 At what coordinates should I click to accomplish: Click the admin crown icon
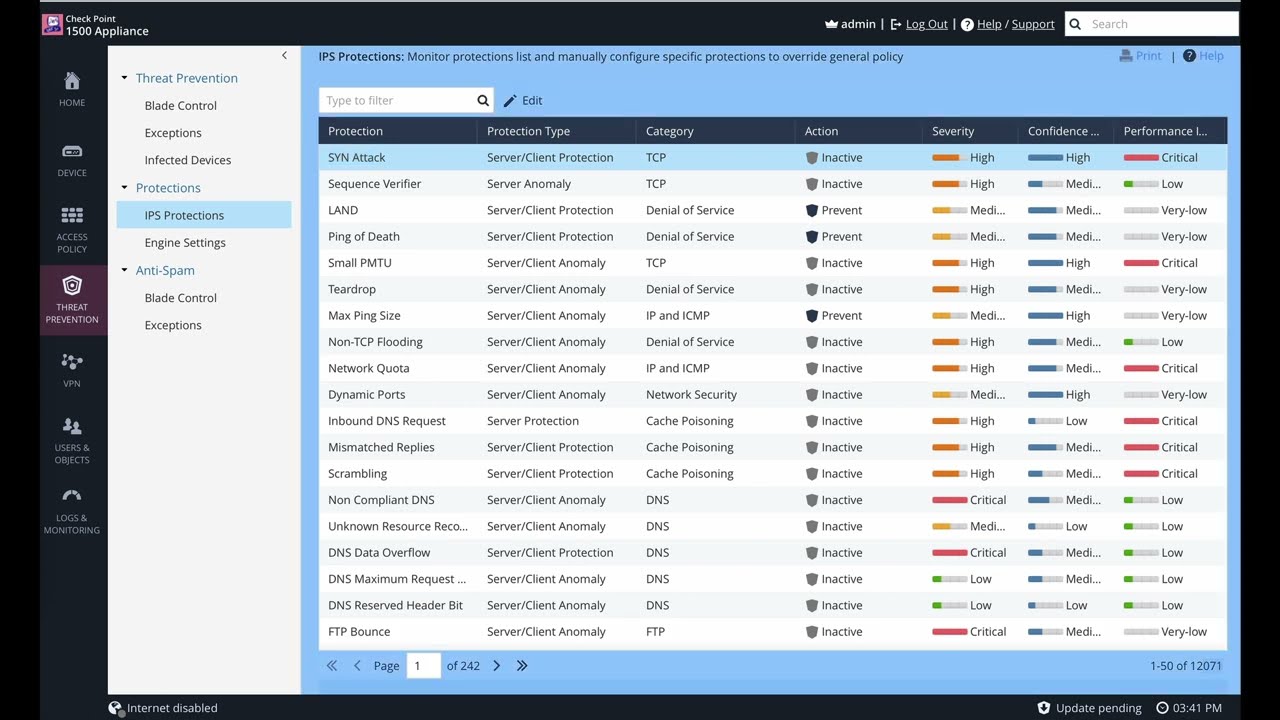[830, 24]
